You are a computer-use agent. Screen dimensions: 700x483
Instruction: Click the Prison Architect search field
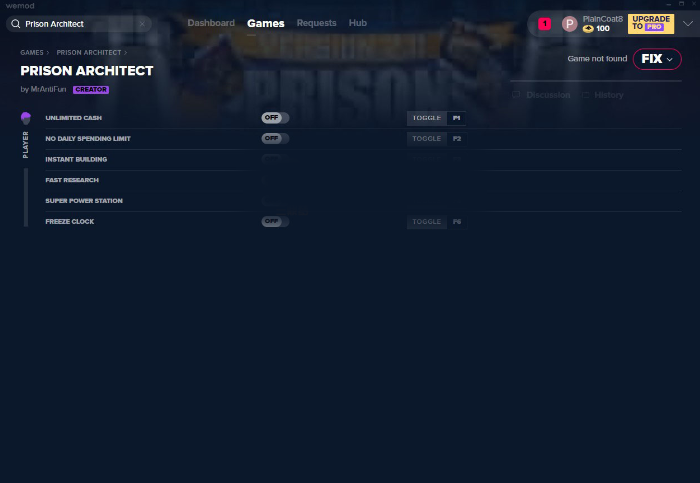pyautogui.click(x=79, y=24)
